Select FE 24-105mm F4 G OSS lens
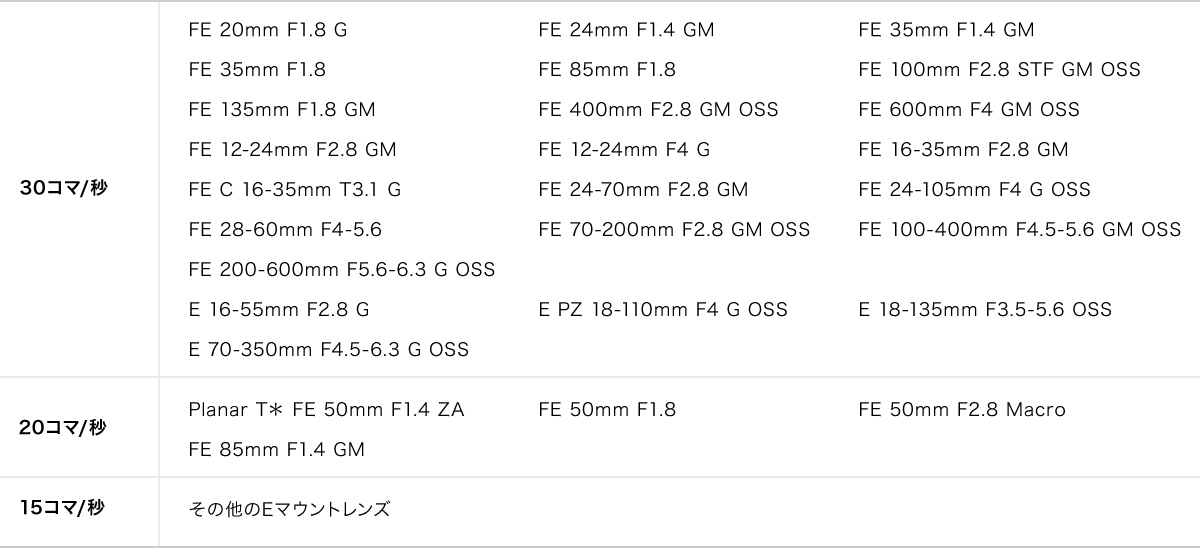 pyautogui.click(x=974, y=190)
